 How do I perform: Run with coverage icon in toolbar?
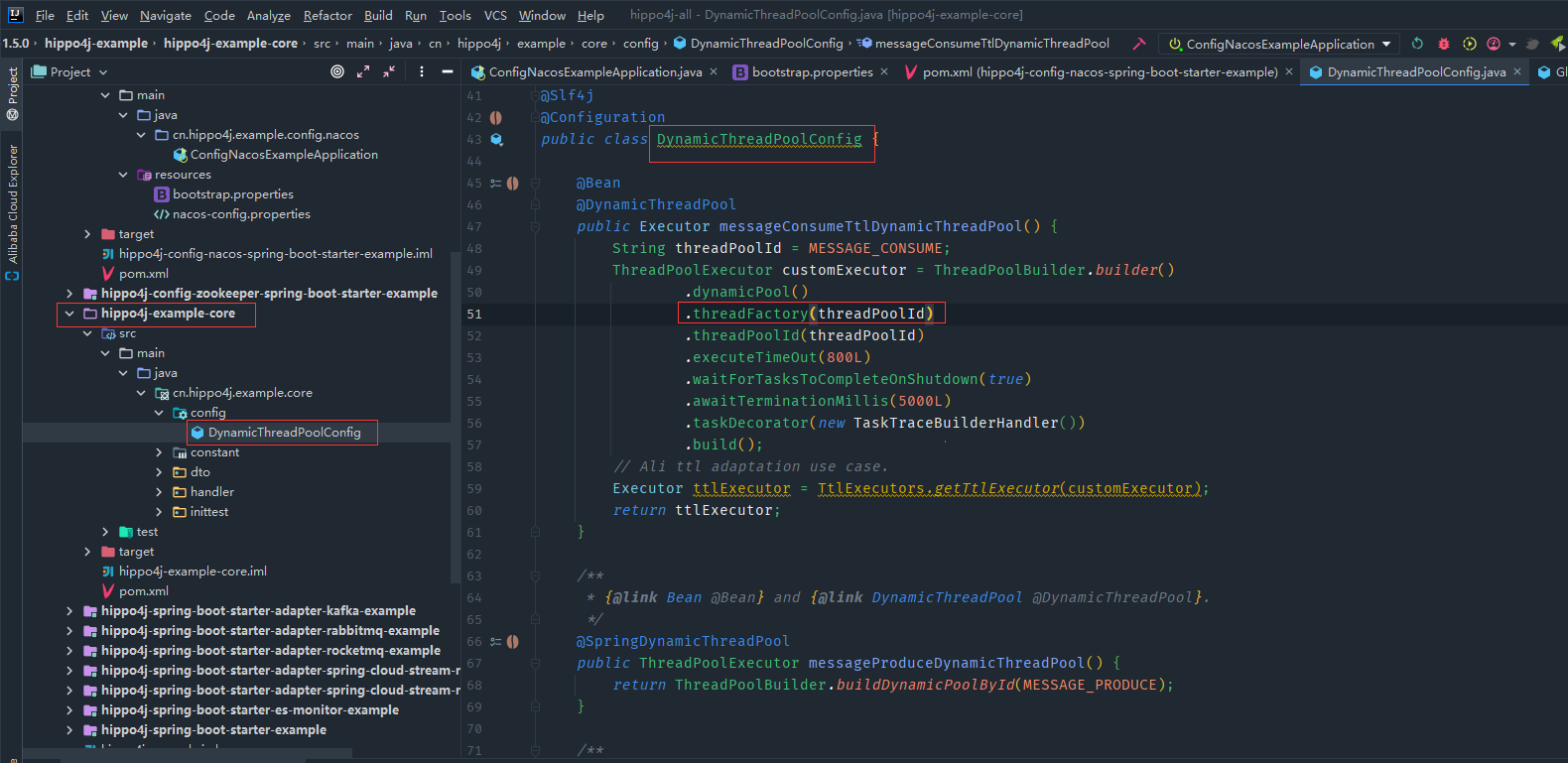[x=1470, y=44]
